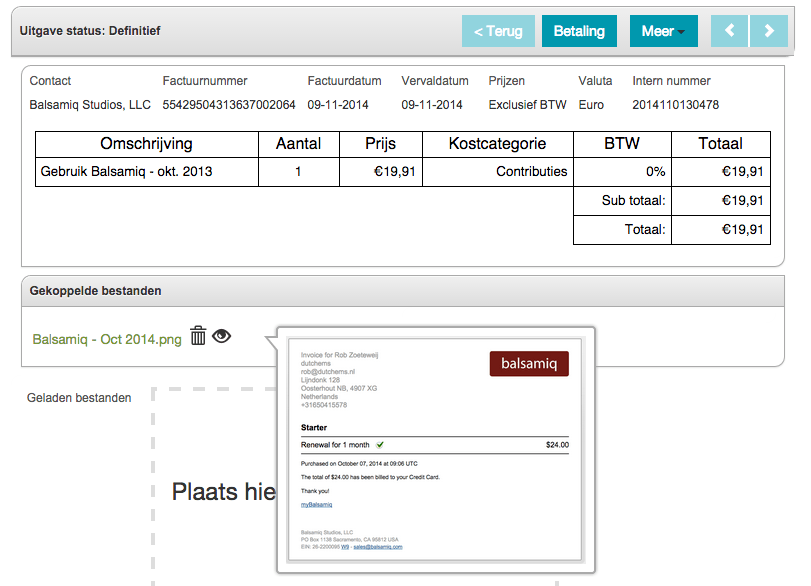Click the BTW column header
The height and width of the screenshot is (586, 811).
622,144
